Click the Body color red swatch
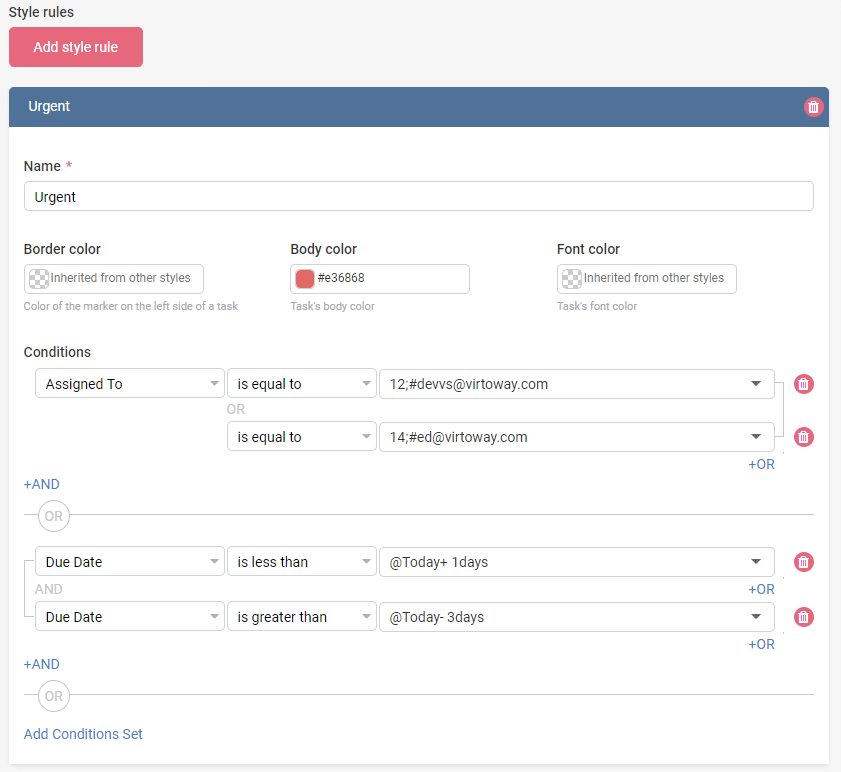Viewport: 841px width, 772px height. [305, 278]
